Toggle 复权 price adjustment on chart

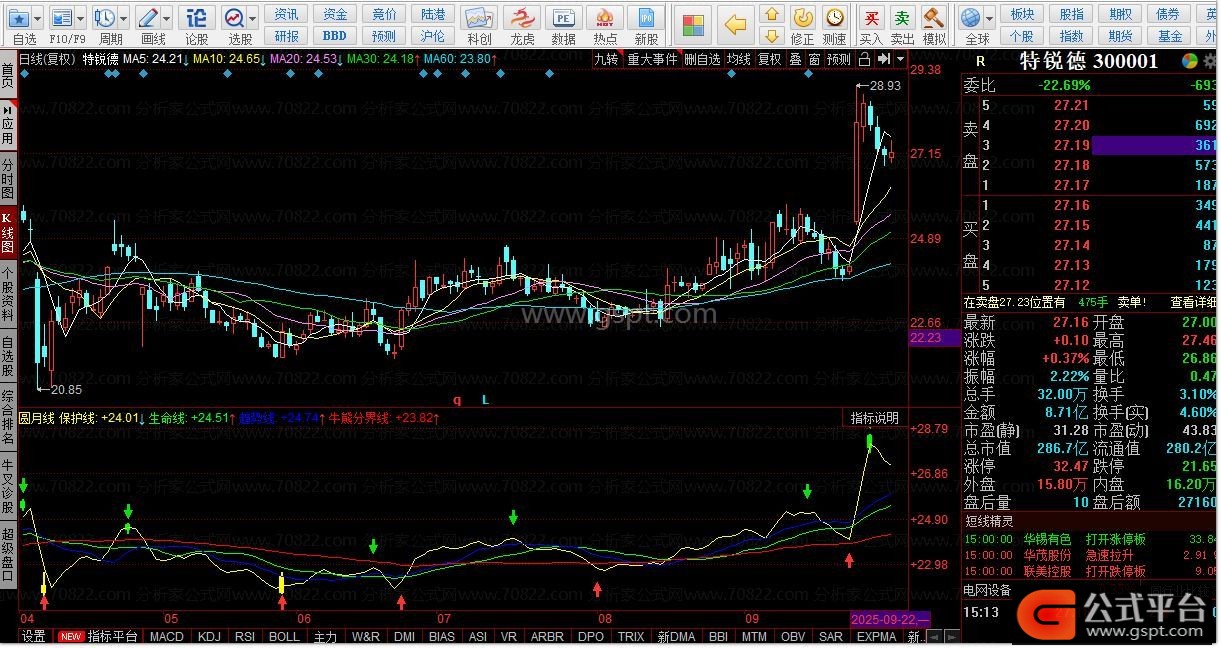click(769, 60)
